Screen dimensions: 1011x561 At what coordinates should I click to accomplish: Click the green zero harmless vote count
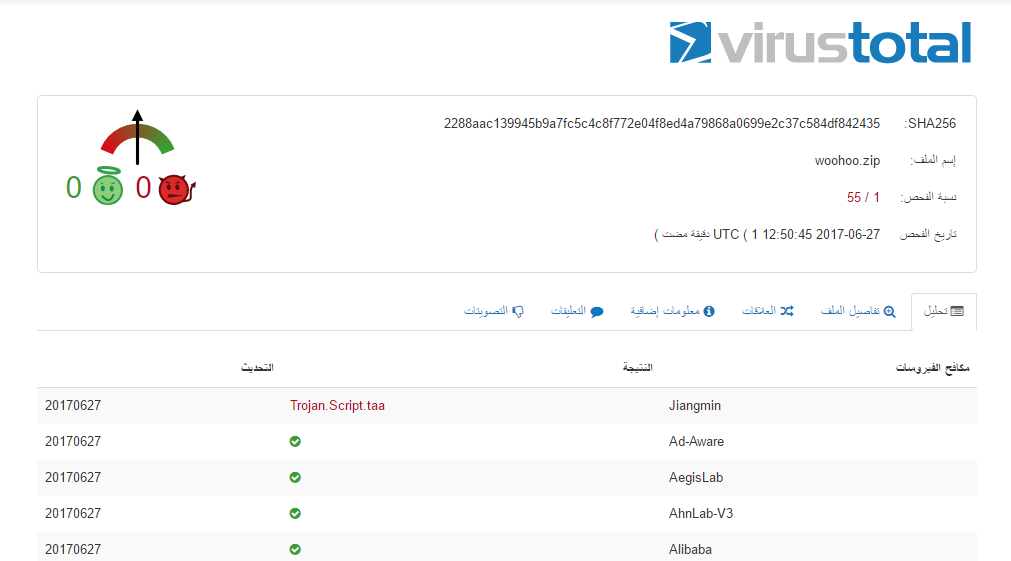(x=74, y=188)
